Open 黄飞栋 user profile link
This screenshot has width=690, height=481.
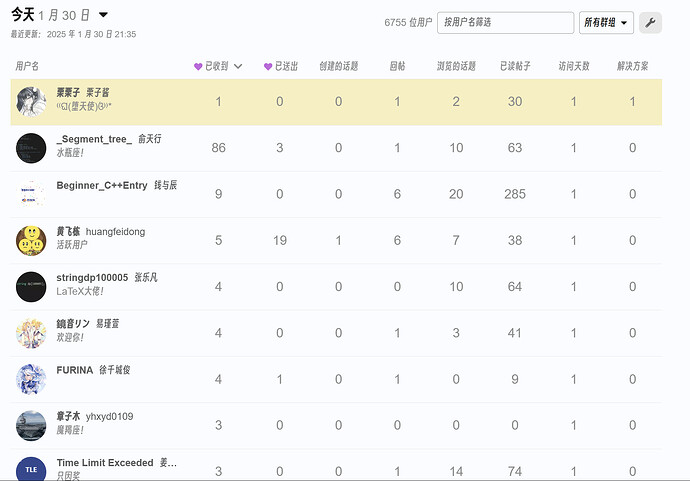tap(68, 231)
